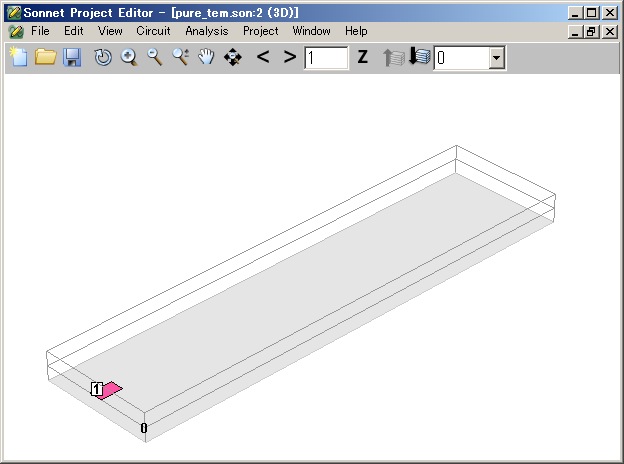Close the inner pure_tem.son document window
The width and height of the screenshot is (624, 464).
point(610,31)
